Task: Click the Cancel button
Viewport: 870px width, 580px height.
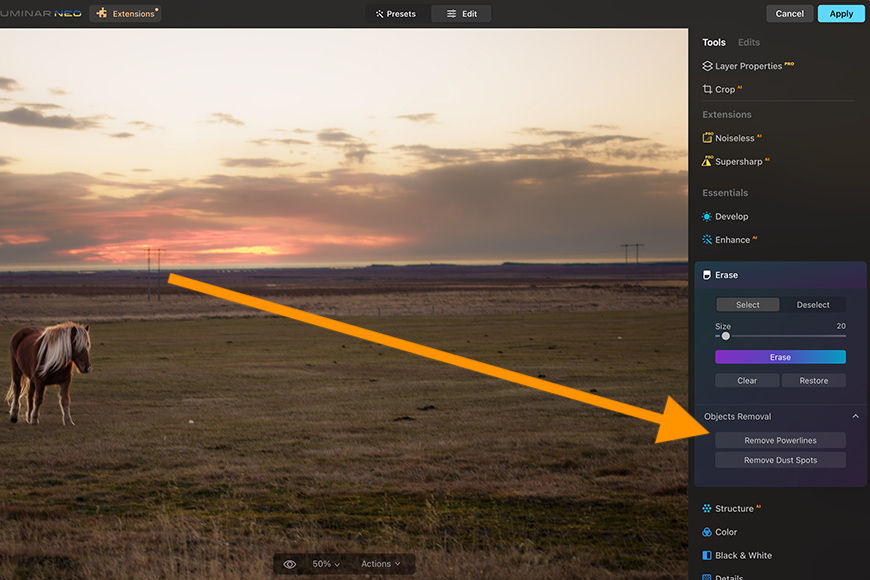Action: tap(790, 13)
